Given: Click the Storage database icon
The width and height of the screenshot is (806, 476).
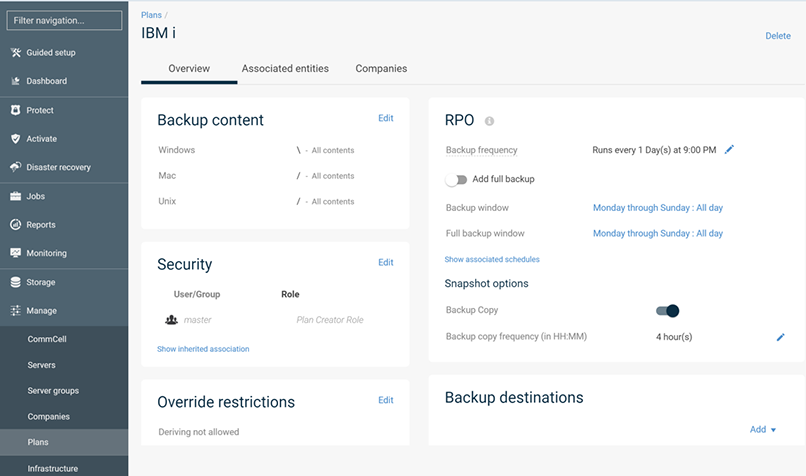Looking at the screenshot, I should pyautogui.click(x=15, y=282).
